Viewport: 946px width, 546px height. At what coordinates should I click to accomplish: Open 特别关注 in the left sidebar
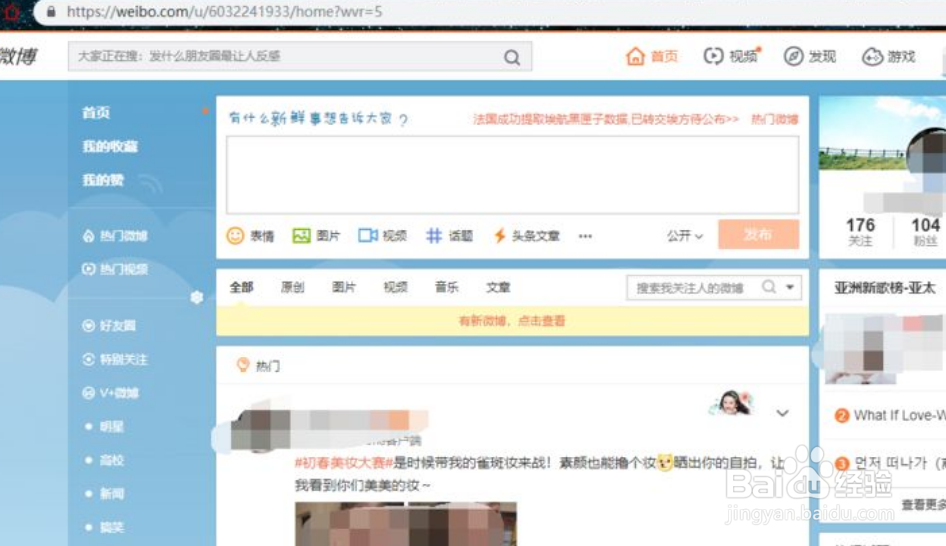point(115,360)
